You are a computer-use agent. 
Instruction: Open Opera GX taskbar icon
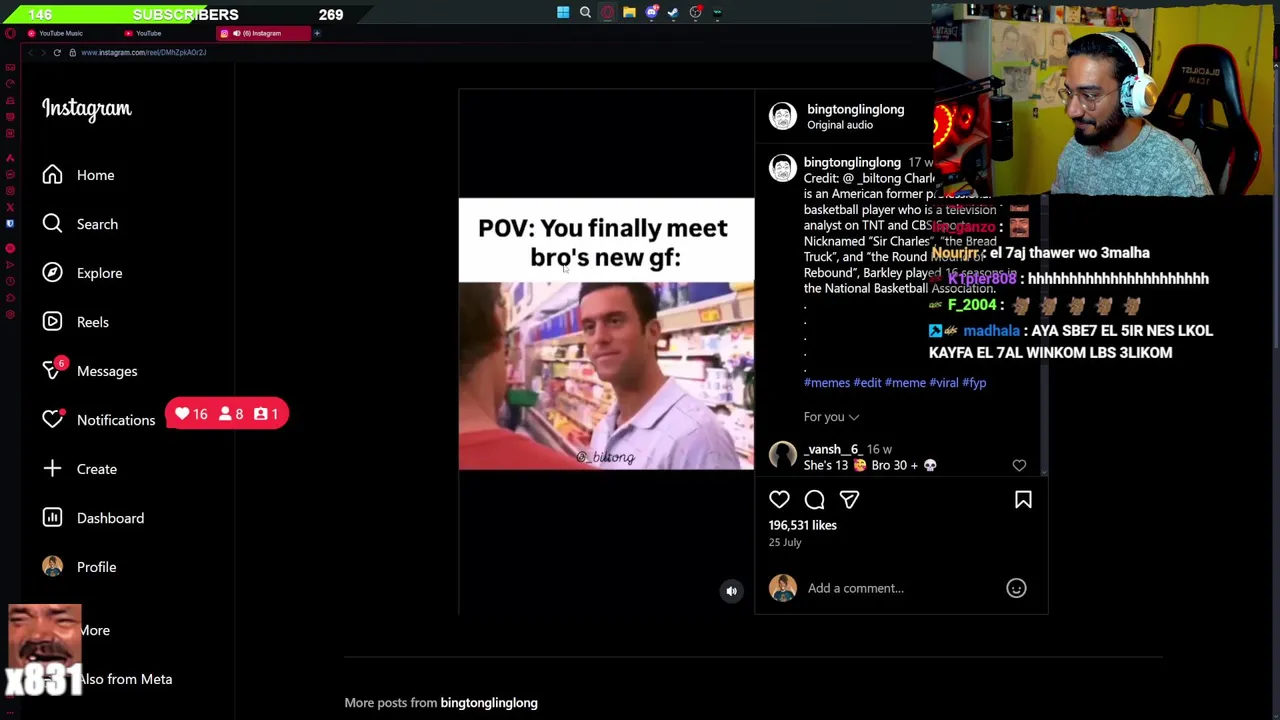(x=607, y=13)
